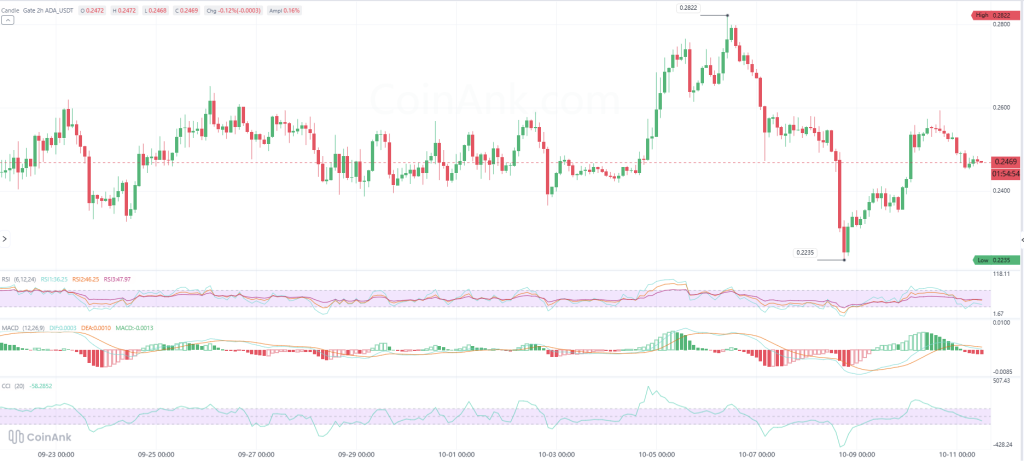The image size is (1024, 461).
Task: Open the CCI indicator label
Action: (6, 386)
